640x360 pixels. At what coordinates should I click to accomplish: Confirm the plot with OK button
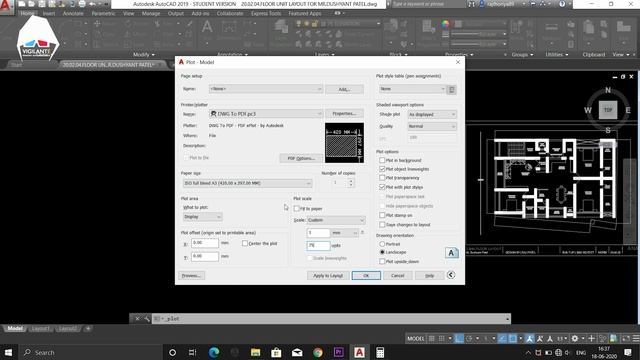pos(366,276)
